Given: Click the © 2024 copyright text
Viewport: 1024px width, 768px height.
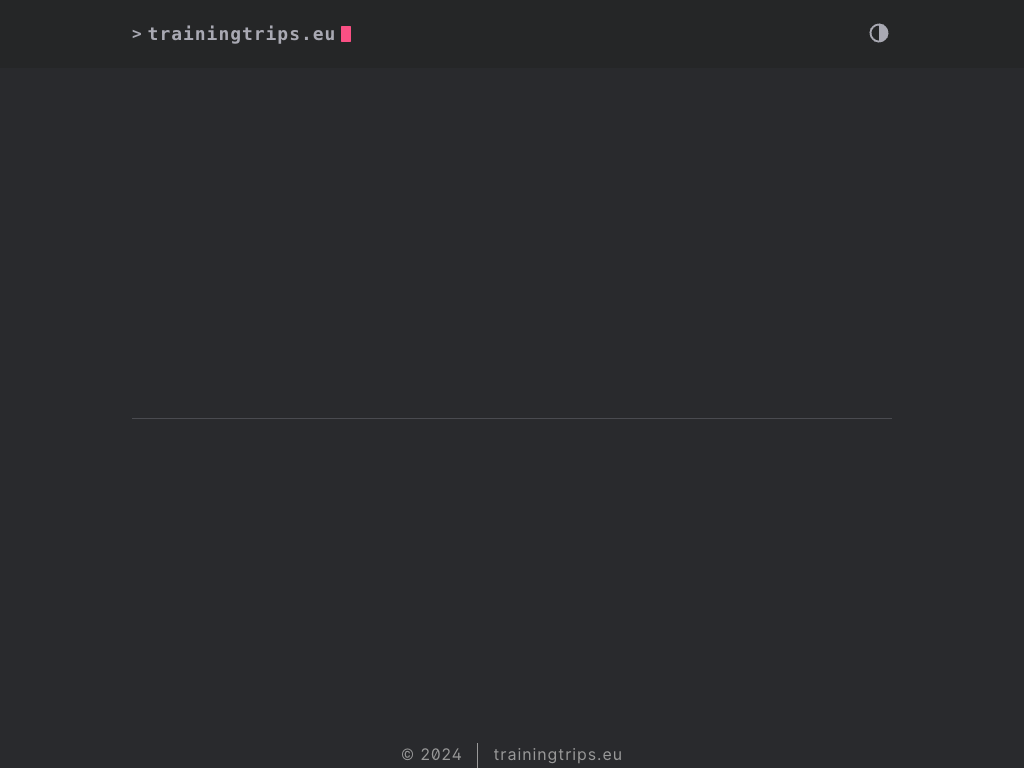Looking at the screenshot, I should (432, 754).
